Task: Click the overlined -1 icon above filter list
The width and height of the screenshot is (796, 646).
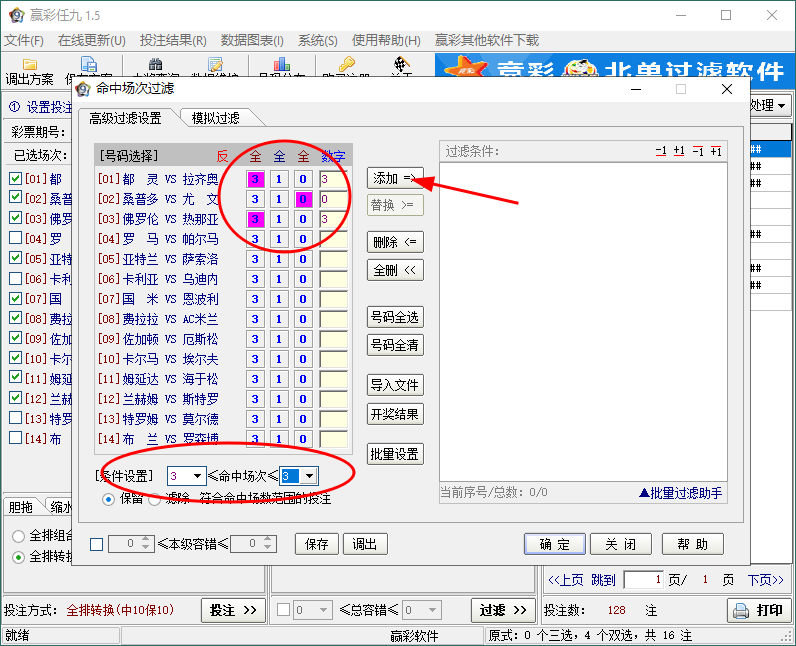Action: (x=698, y=151)
